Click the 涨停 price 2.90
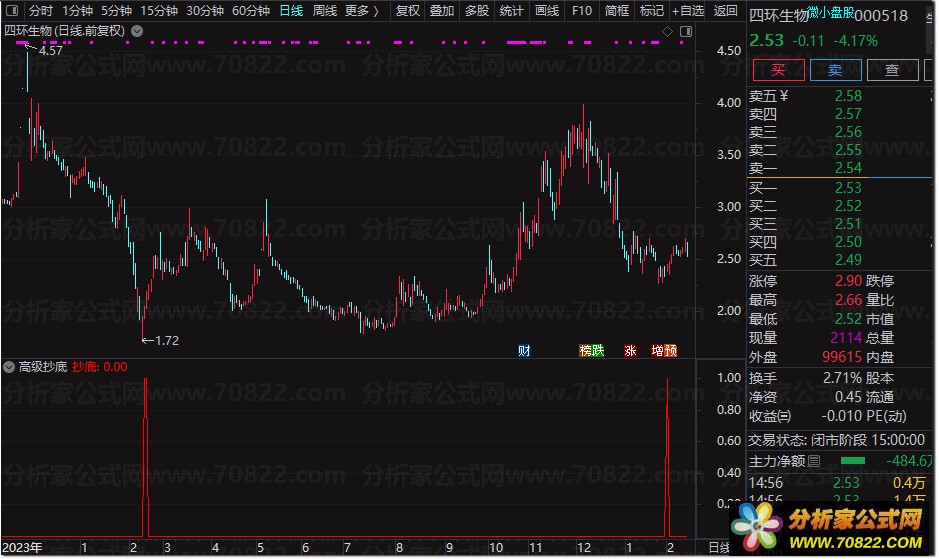Viewport: 939px width, 559px height. tap(849, 281)
